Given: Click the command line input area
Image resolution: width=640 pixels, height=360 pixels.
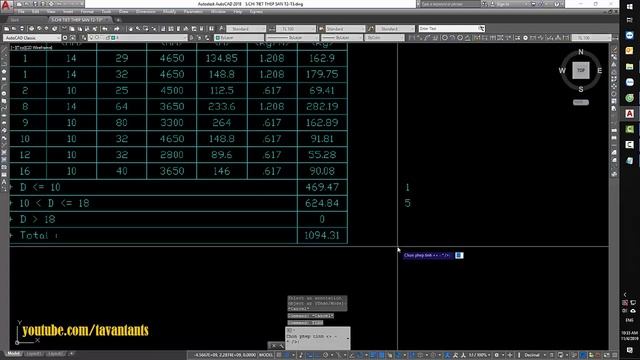Looking at the screenshot, I should tap(317, 337).
